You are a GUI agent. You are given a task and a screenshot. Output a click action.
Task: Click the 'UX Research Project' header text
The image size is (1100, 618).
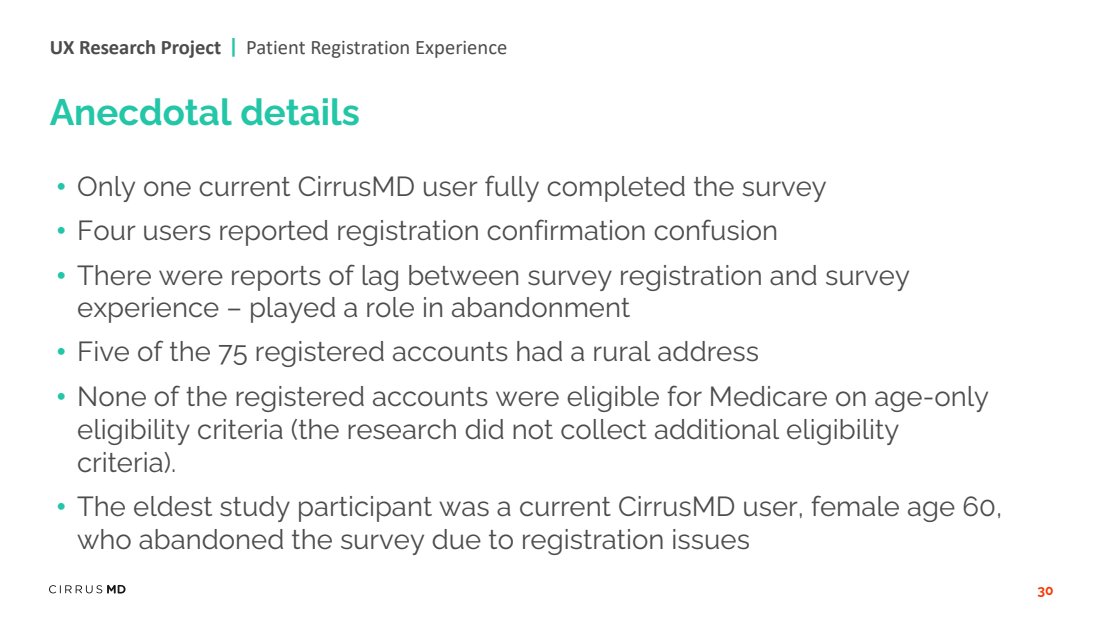click(135, 48)
